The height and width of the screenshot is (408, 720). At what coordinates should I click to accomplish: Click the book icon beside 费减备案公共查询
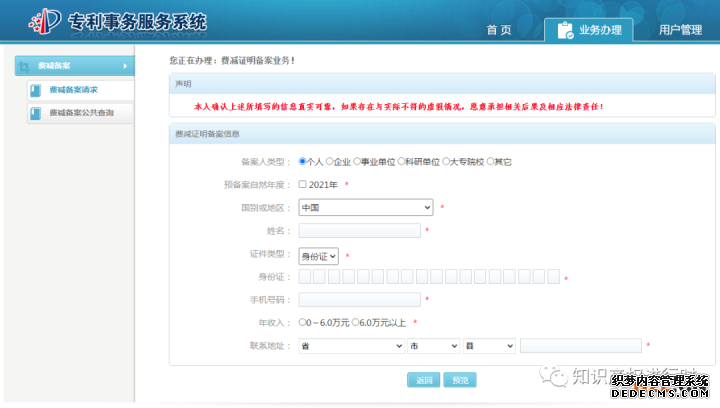[36, 113]
